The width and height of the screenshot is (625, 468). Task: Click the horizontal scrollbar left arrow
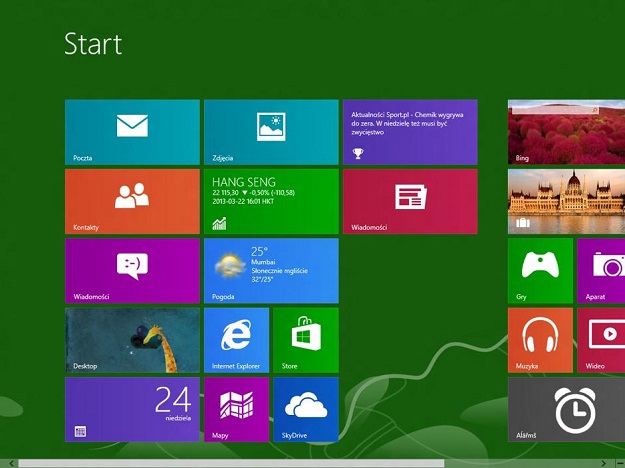(11, 463)
